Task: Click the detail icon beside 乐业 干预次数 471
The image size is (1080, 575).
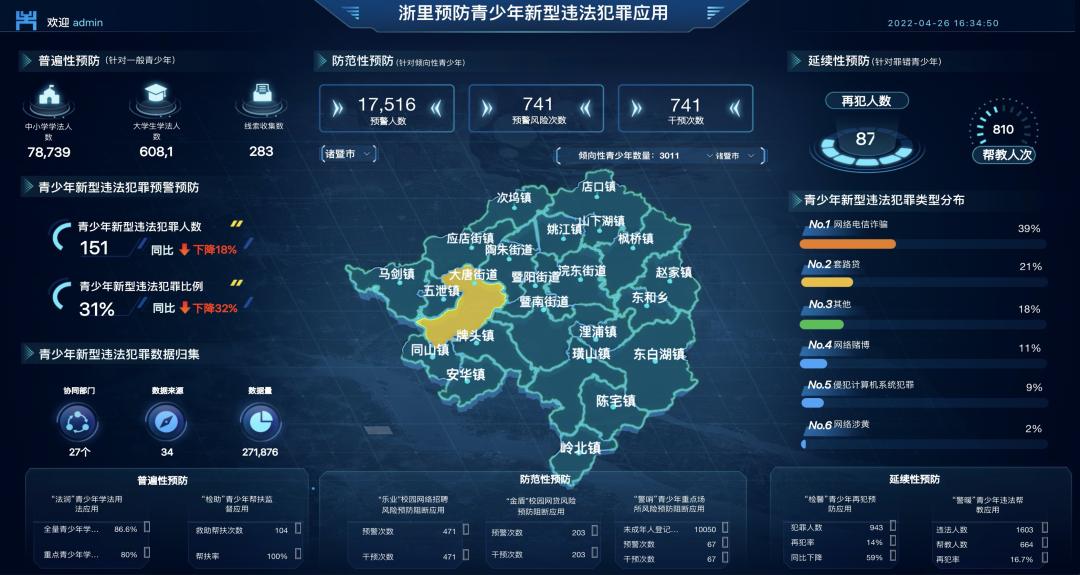Action: pos(466,554)
